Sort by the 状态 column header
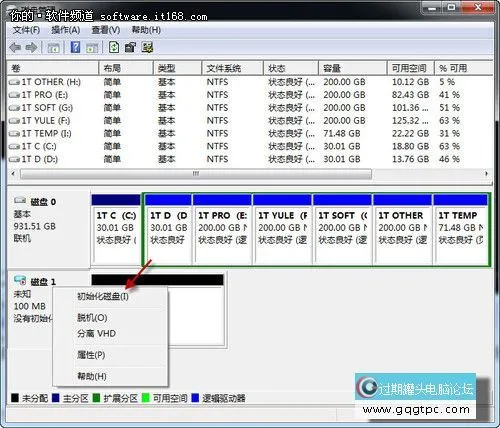This screenshot has height=428, width=500. (291, 68)
